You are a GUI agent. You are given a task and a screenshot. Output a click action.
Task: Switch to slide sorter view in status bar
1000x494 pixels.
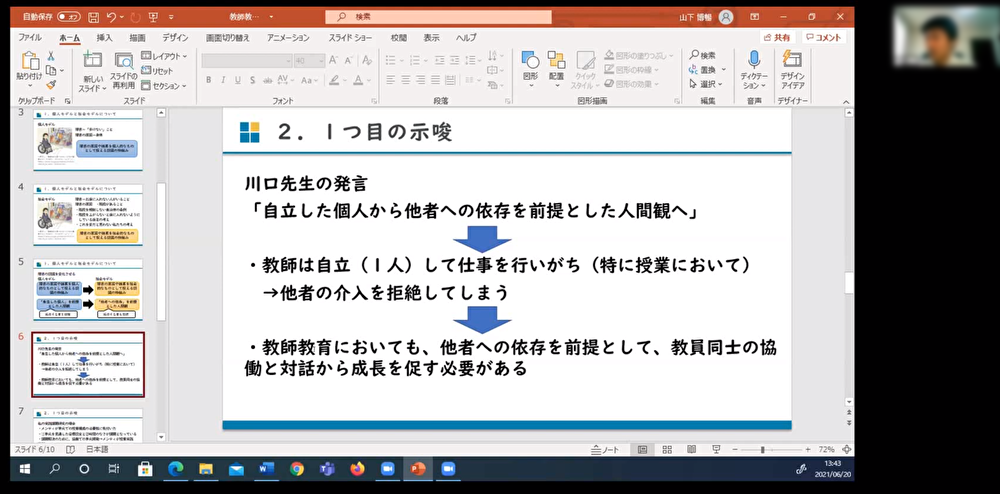pyautogui.click(x=667, y=449)
